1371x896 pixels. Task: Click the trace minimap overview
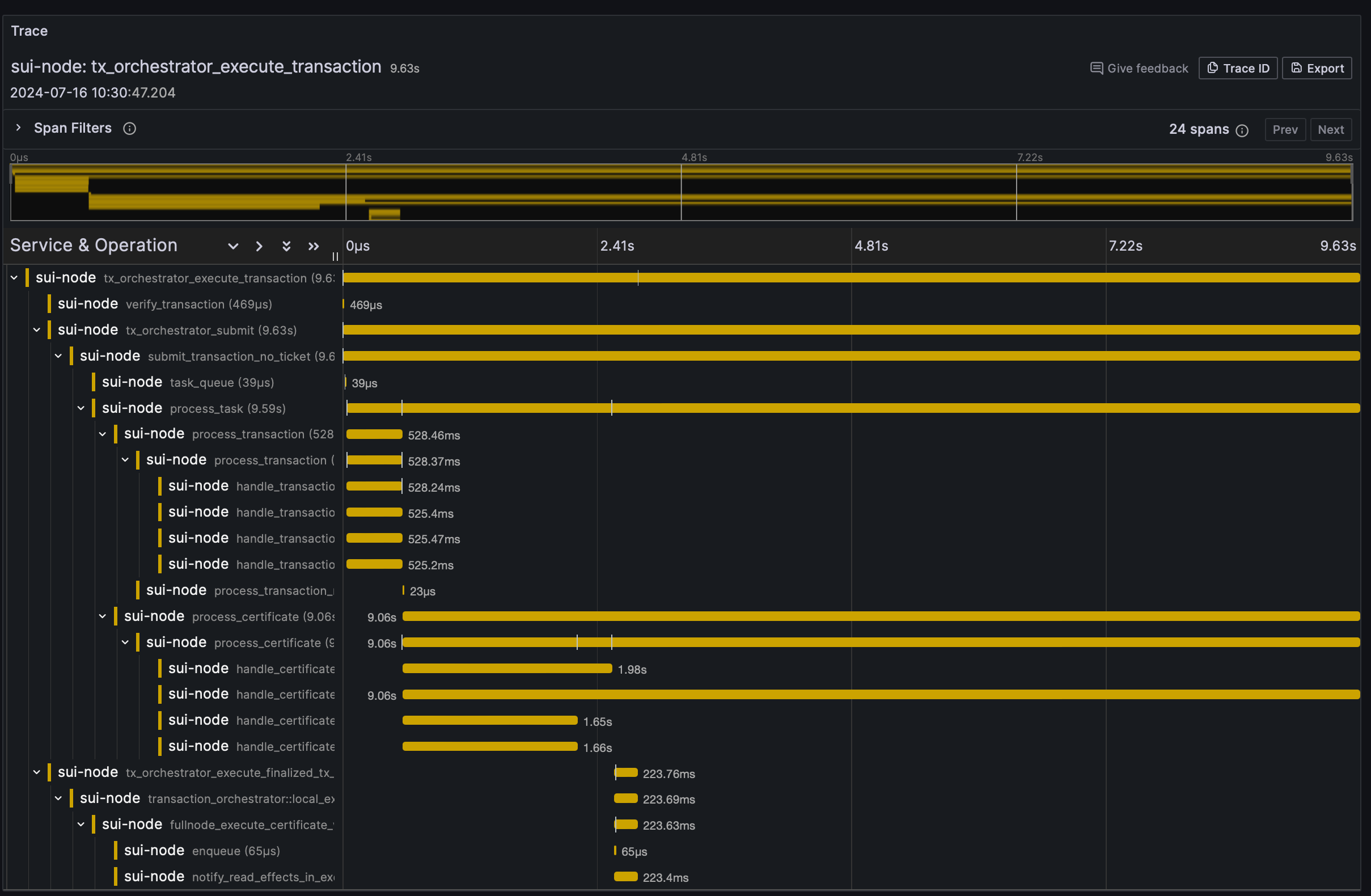pos(682,192)
